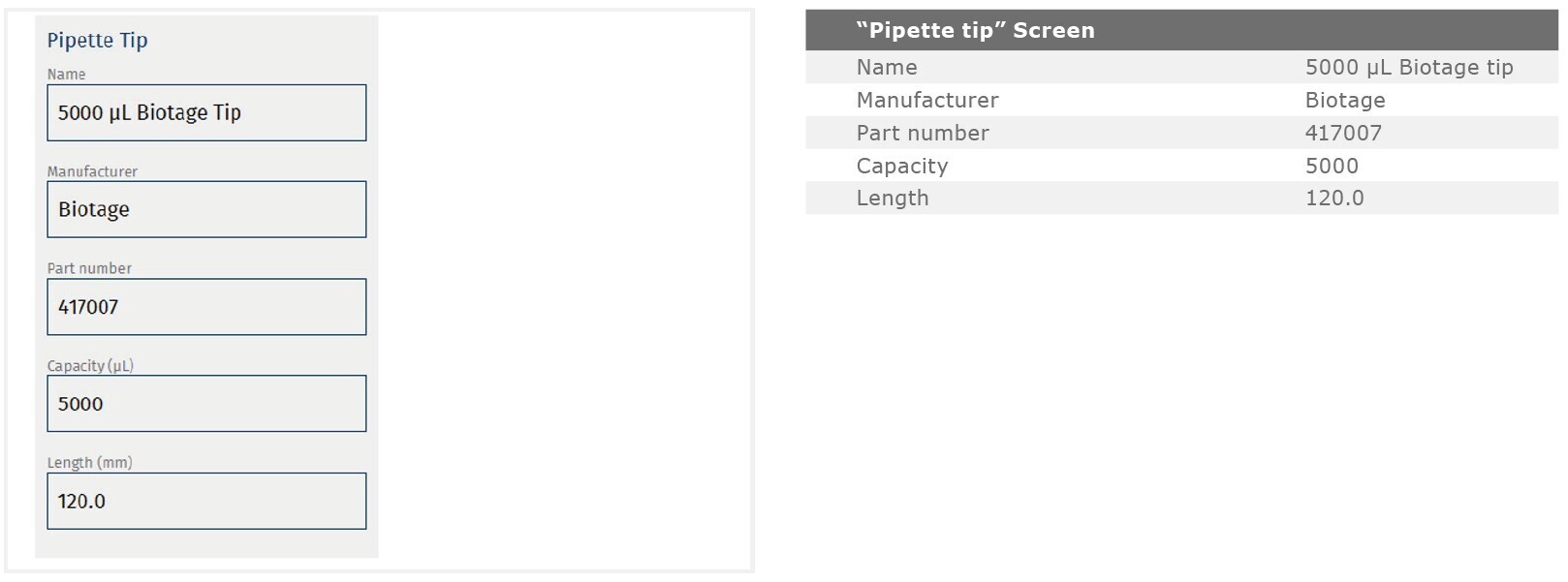Screen dimensions: 1568x582
Task: Click the 5000 capacity value in the table
Action: (x=1332, y=166)
